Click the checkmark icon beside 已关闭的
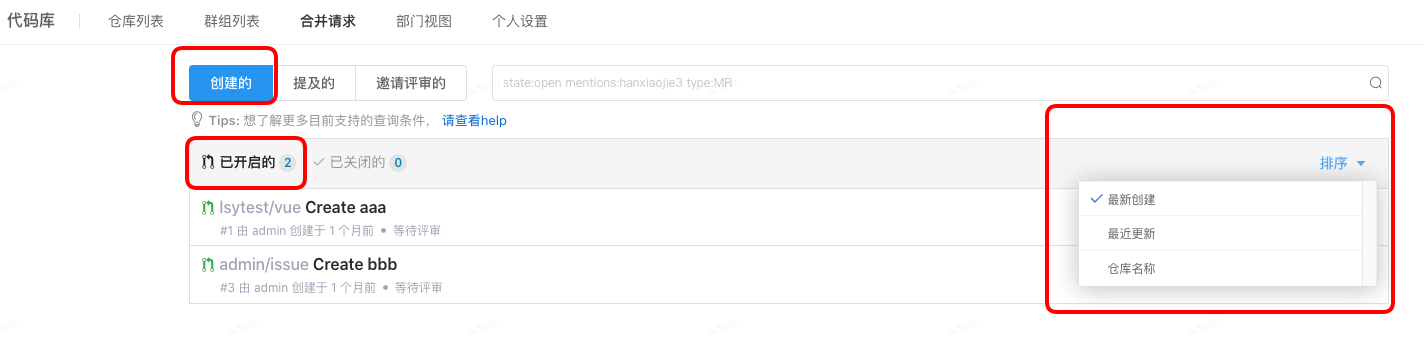1424x362 pixels. 319,162
